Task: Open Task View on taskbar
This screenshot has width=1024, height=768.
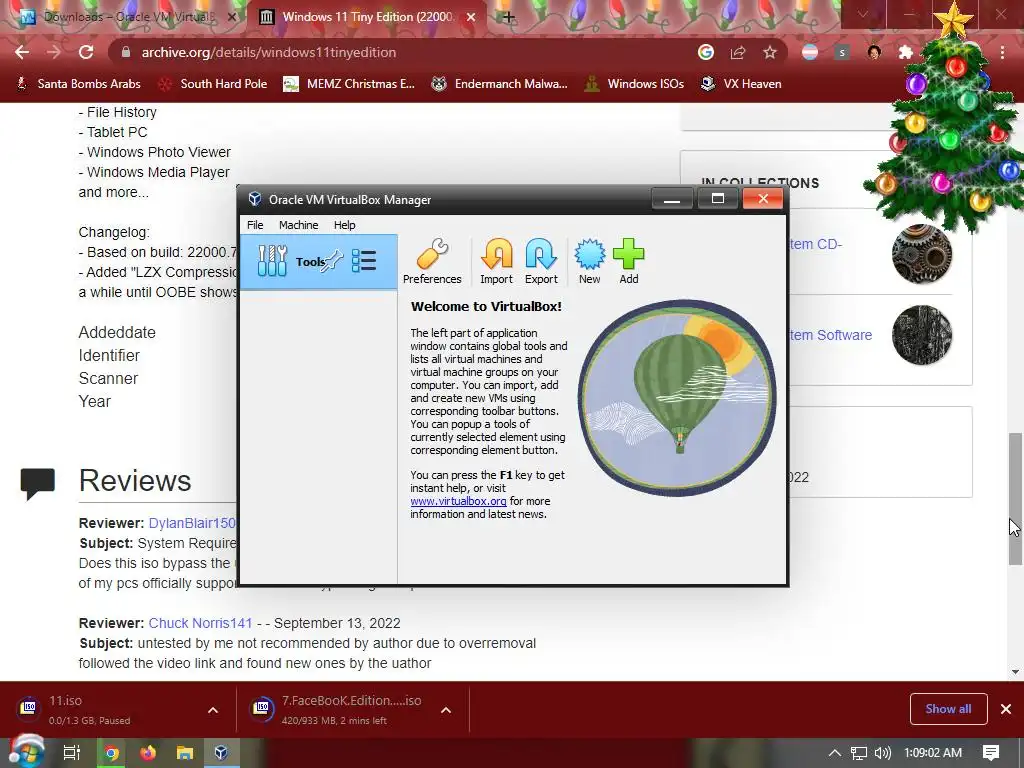Action: point(71,753)
